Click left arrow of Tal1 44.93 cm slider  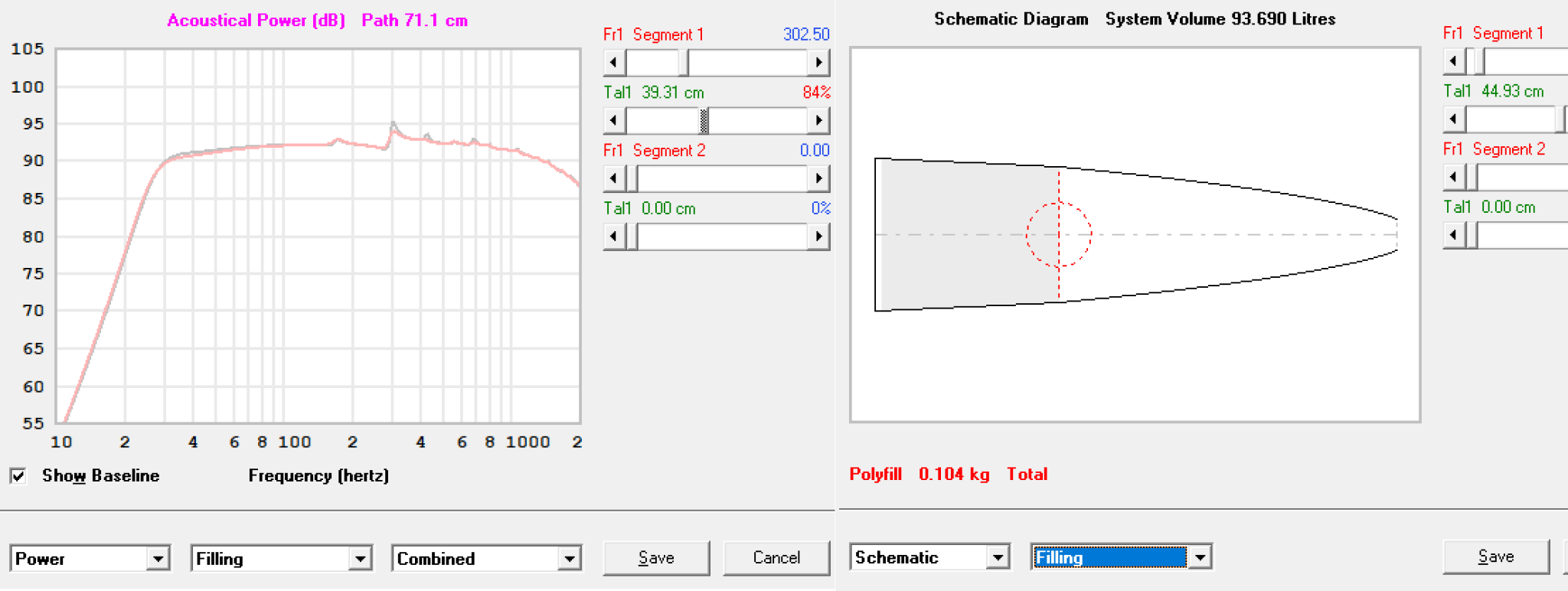(1454, 119)
